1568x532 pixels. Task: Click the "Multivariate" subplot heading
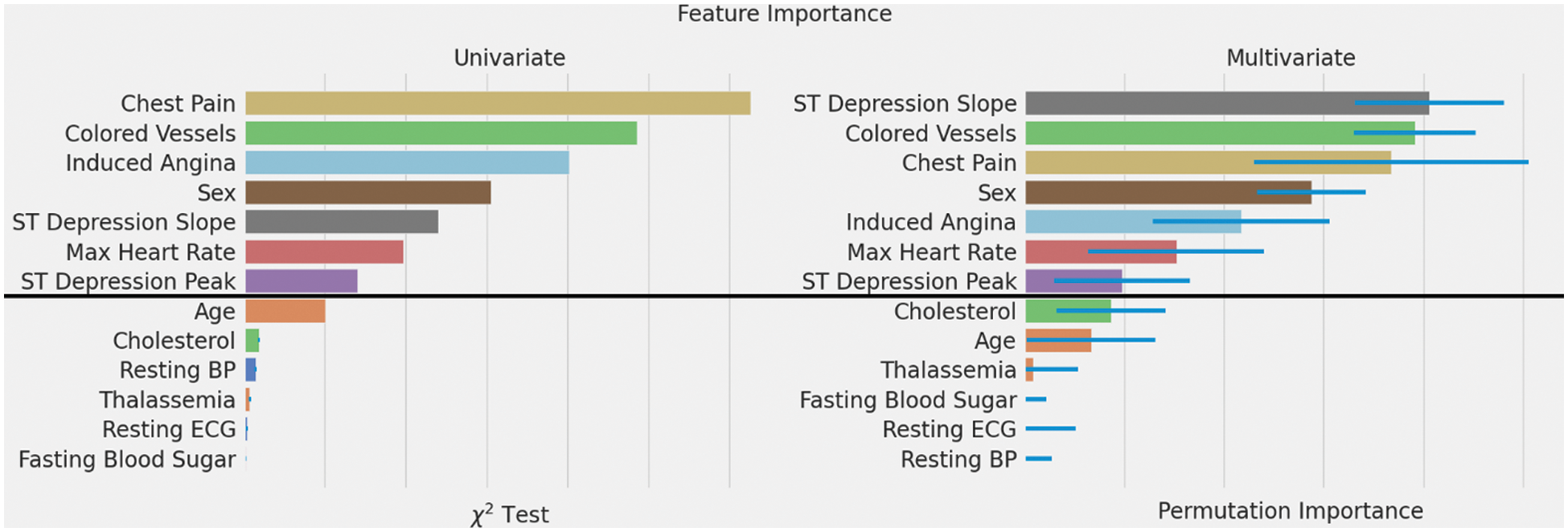tap(1290, 58)
